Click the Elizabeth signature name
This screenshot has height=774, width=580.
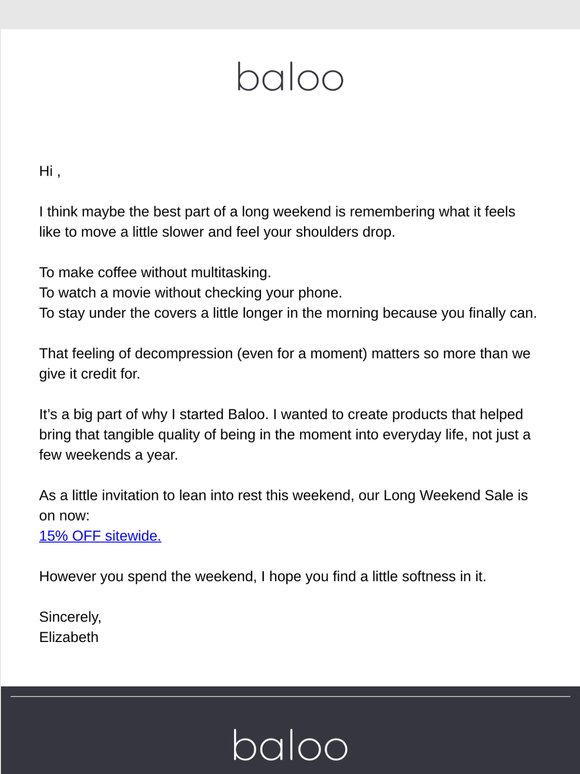coord(69,637)
